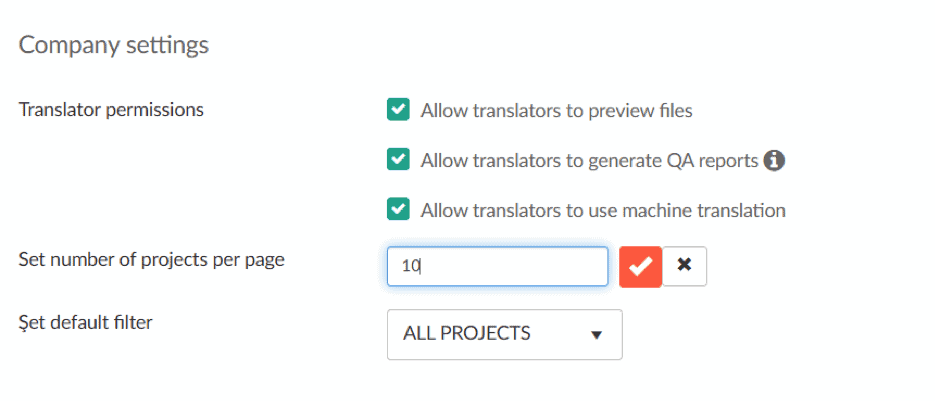
Task: Toggle Allow translators to generate QA reports checkbox
Action: (x=398, y=159)
